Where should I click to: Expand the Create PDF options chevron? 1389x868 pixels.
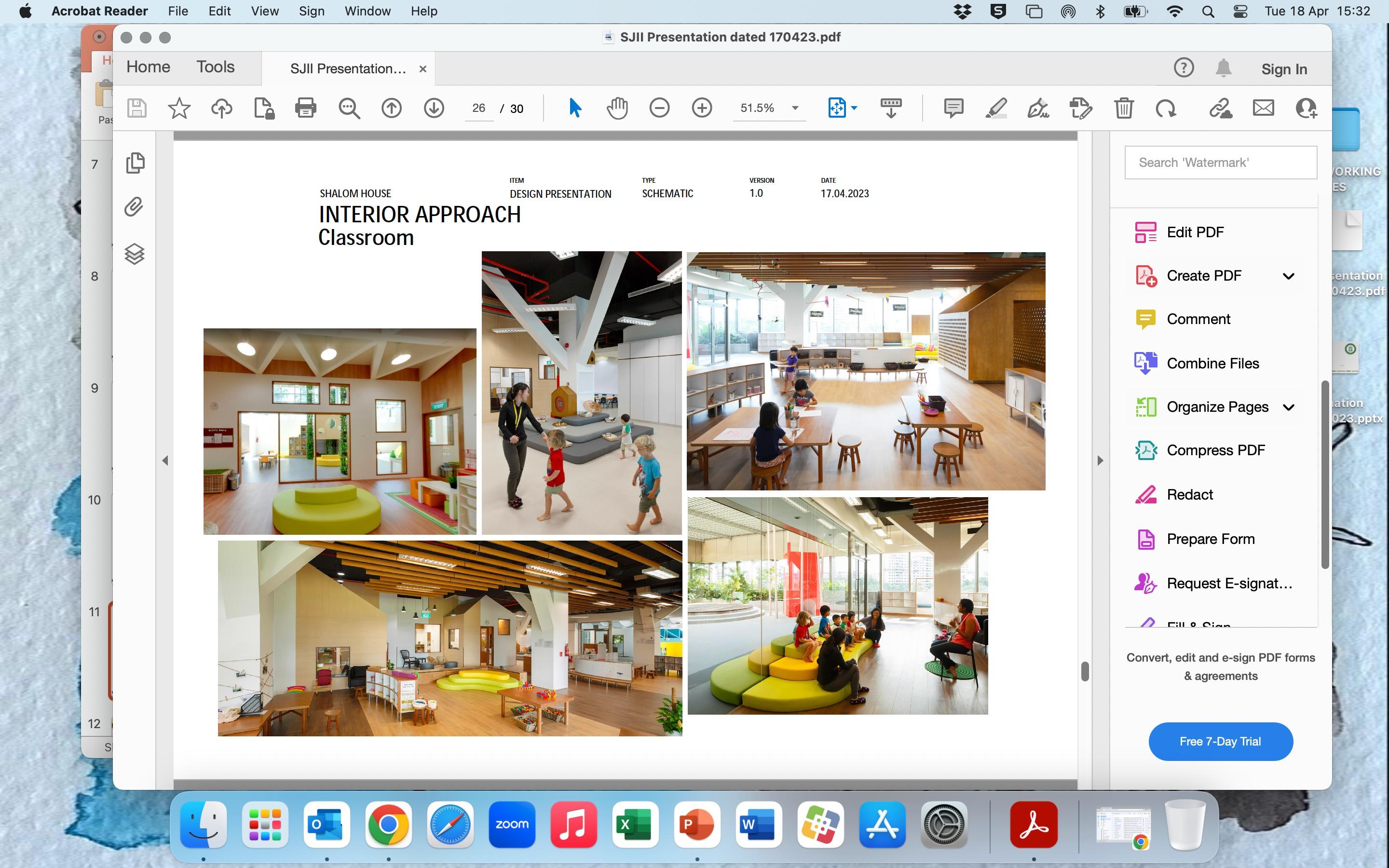(x=1288, y=276)
